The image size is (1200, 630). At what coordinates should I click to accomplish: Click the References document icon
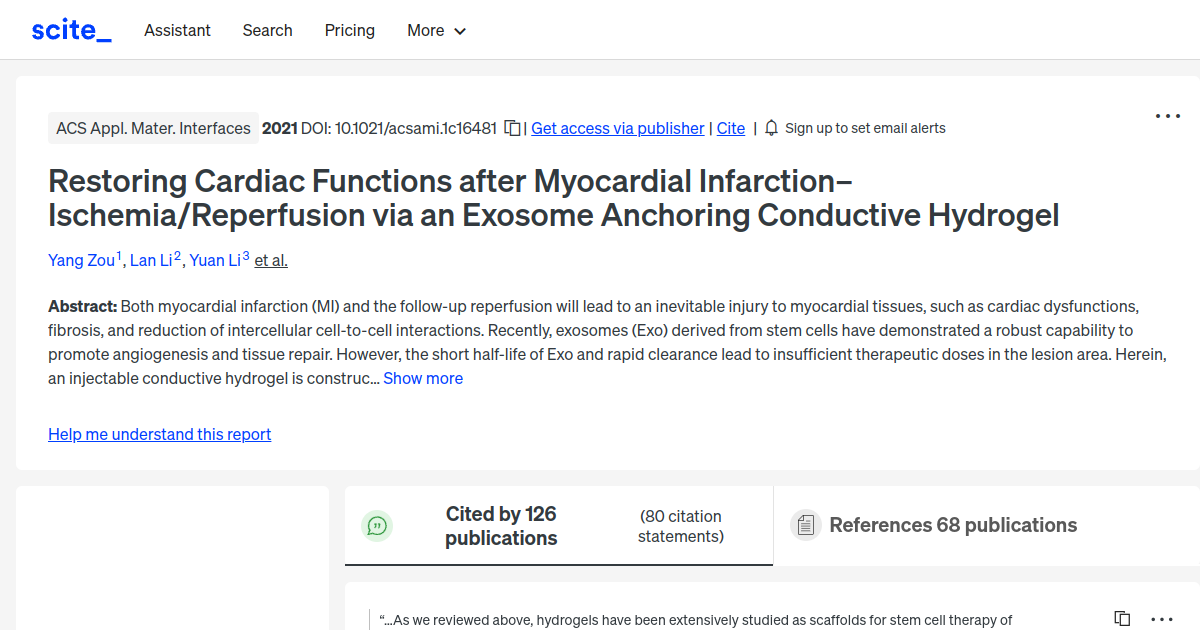805,525
